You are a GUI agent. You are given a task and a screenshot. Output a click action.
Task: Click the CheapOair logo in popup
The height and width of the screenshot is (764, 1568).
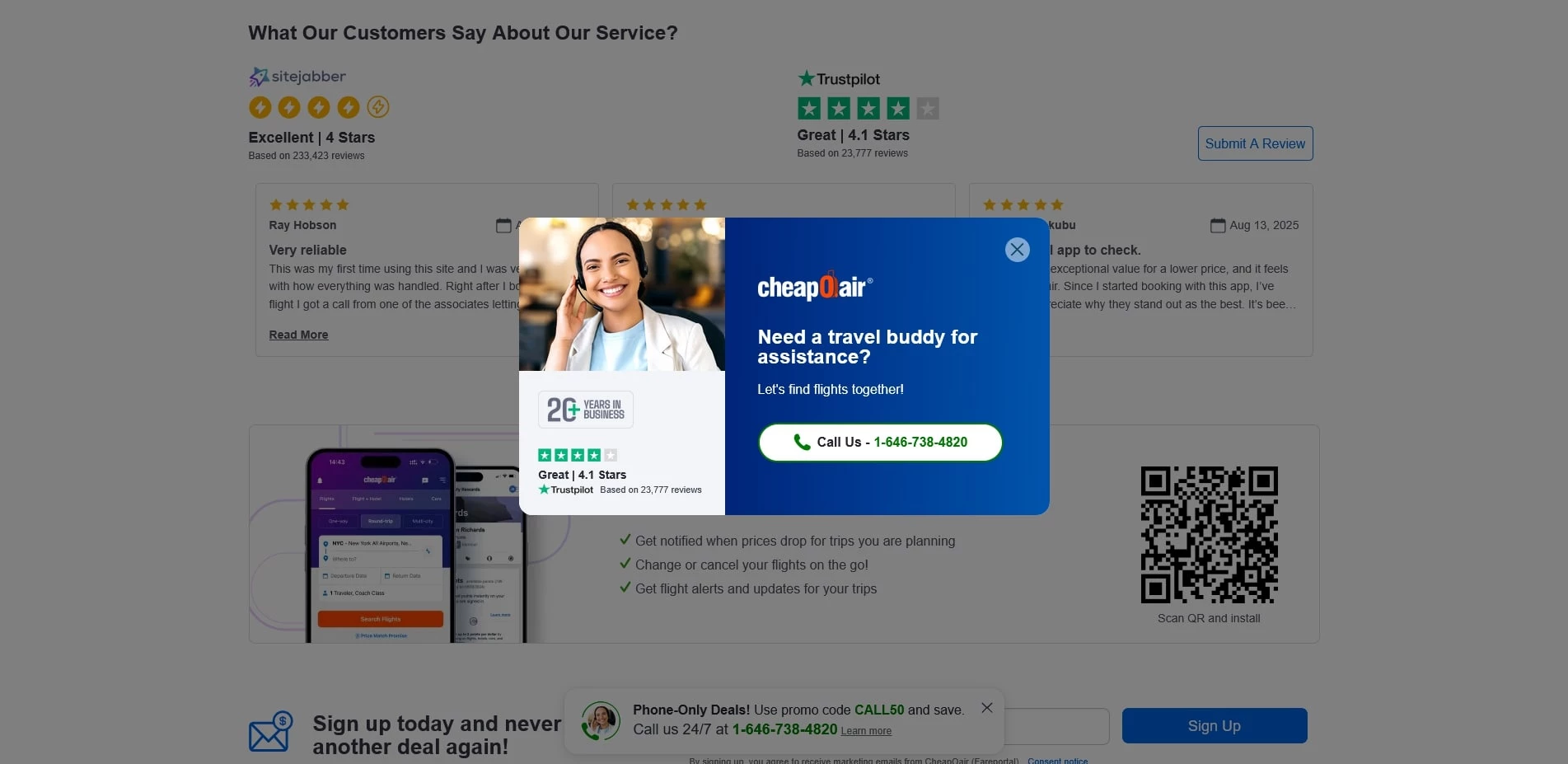[815, 286]
